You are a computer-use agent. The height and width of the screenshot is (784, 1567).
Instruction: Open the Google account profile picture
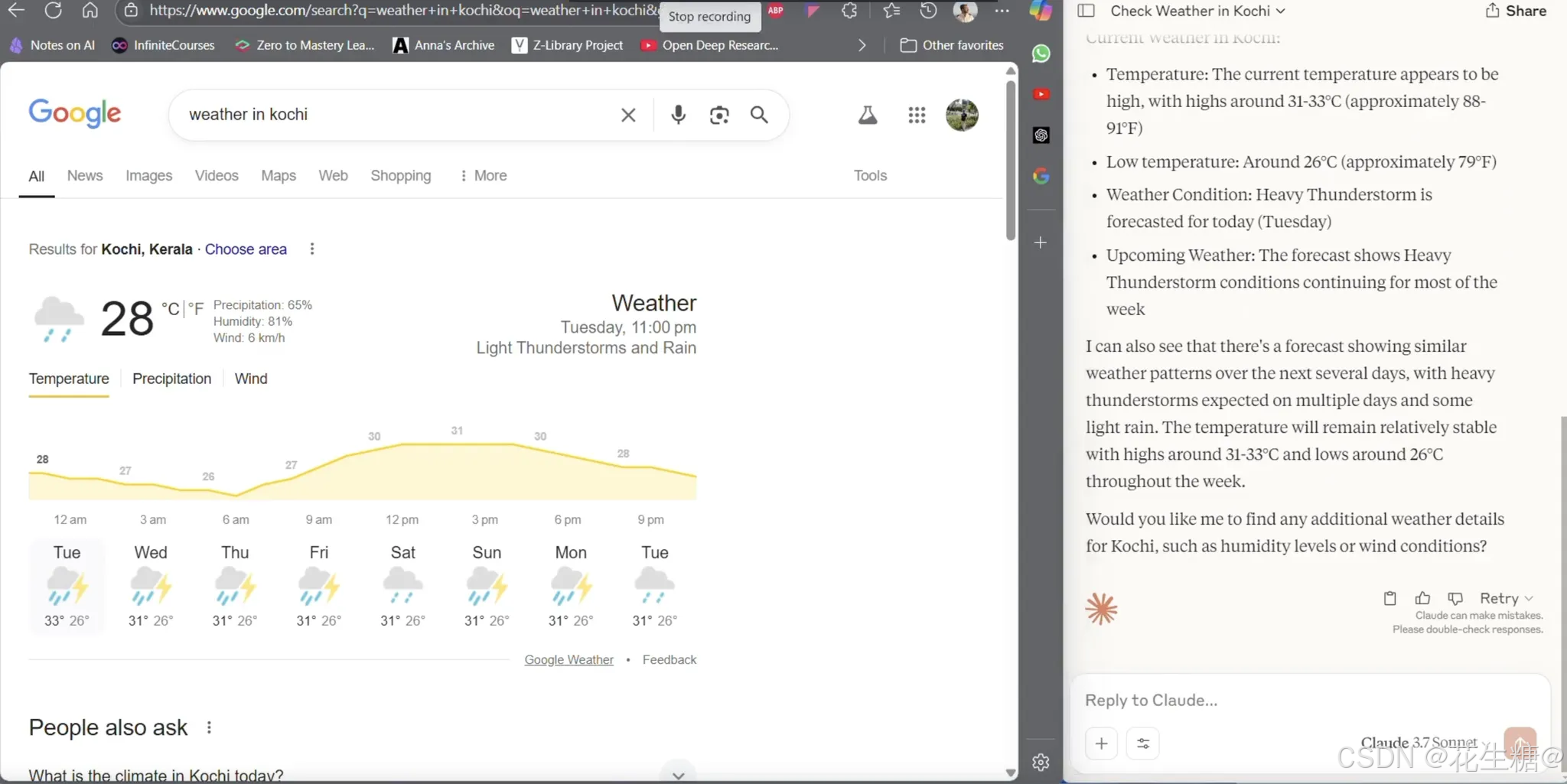[962, 115]
